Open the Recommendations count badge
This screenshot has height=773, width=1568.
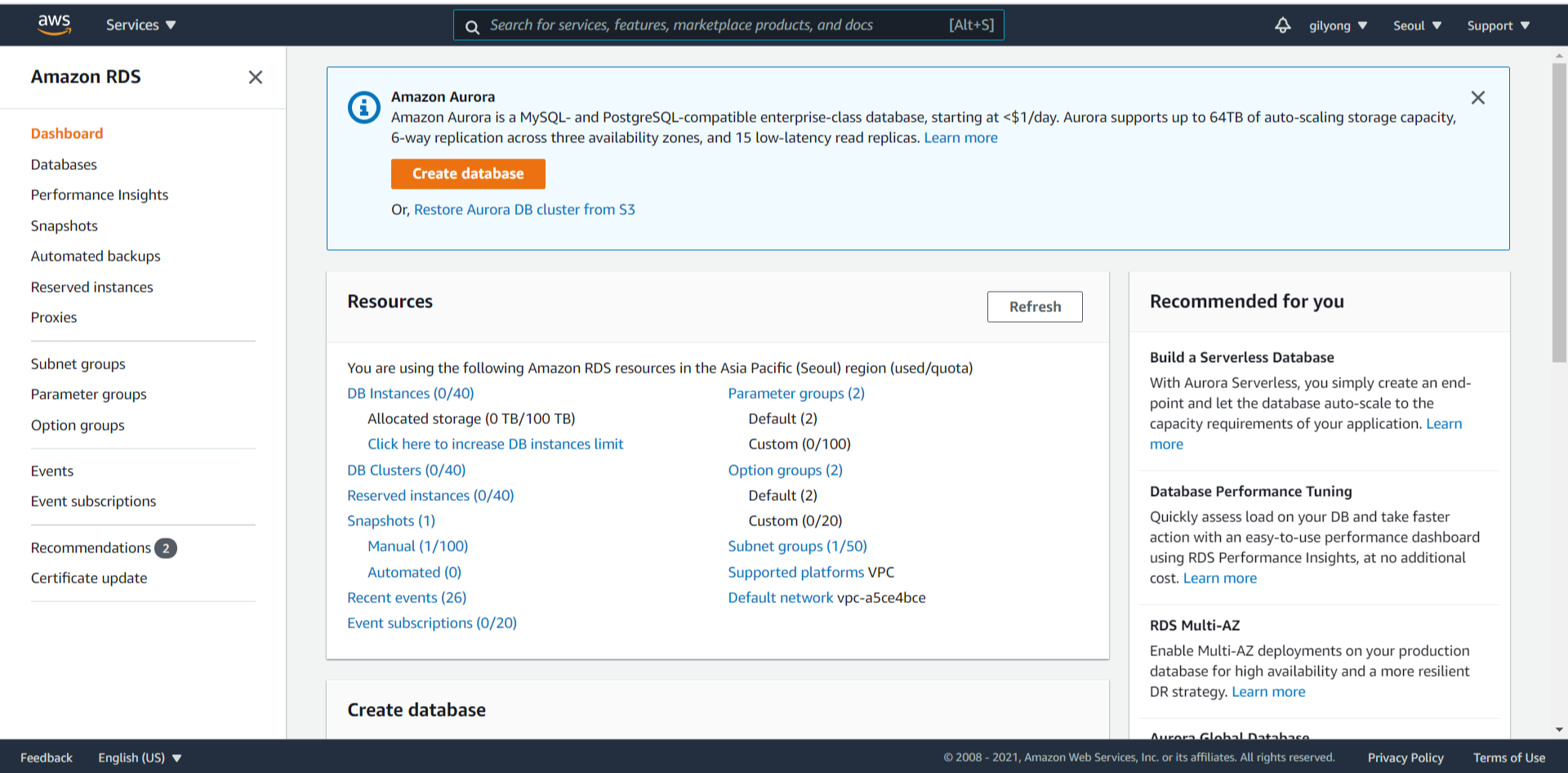[166, 548]
